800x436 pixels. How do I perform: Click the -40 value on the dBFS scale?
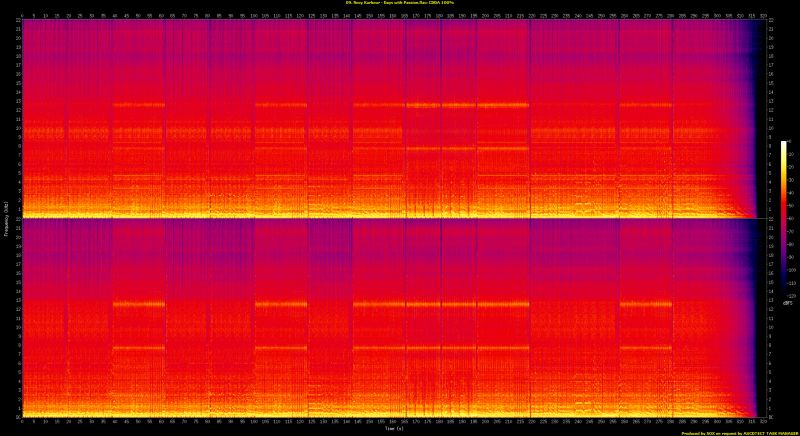pyautogui.click(x=792, y=195)
